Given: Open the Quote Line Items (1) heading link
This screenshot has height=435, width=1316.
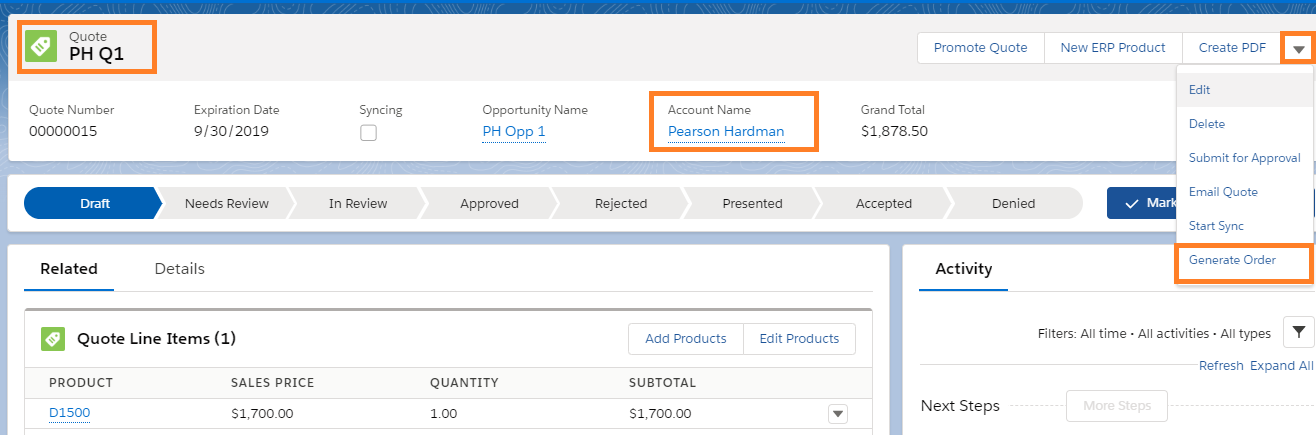Looking at the screenshot, I should tap(156, 339).
